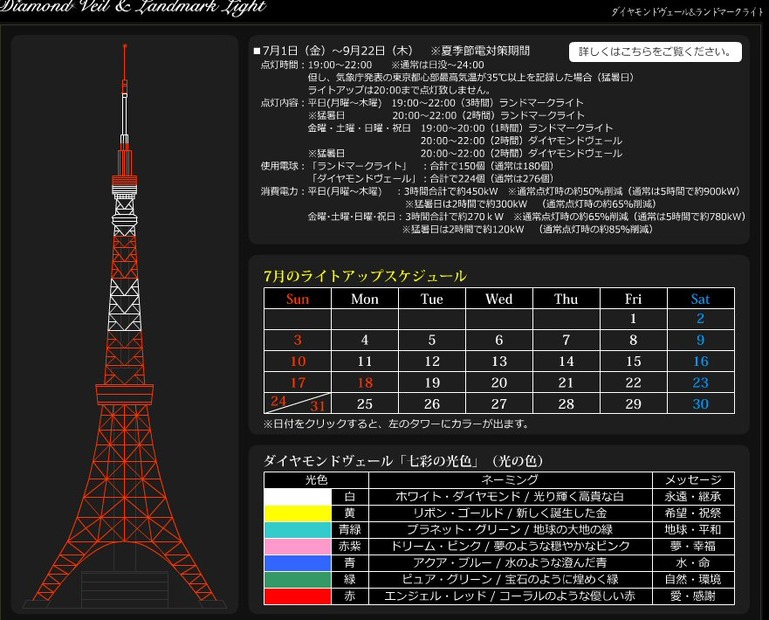769x620 pixels.
Task: Click the Diamond Veil & Landmark Light title
Action: click(133, 7)
